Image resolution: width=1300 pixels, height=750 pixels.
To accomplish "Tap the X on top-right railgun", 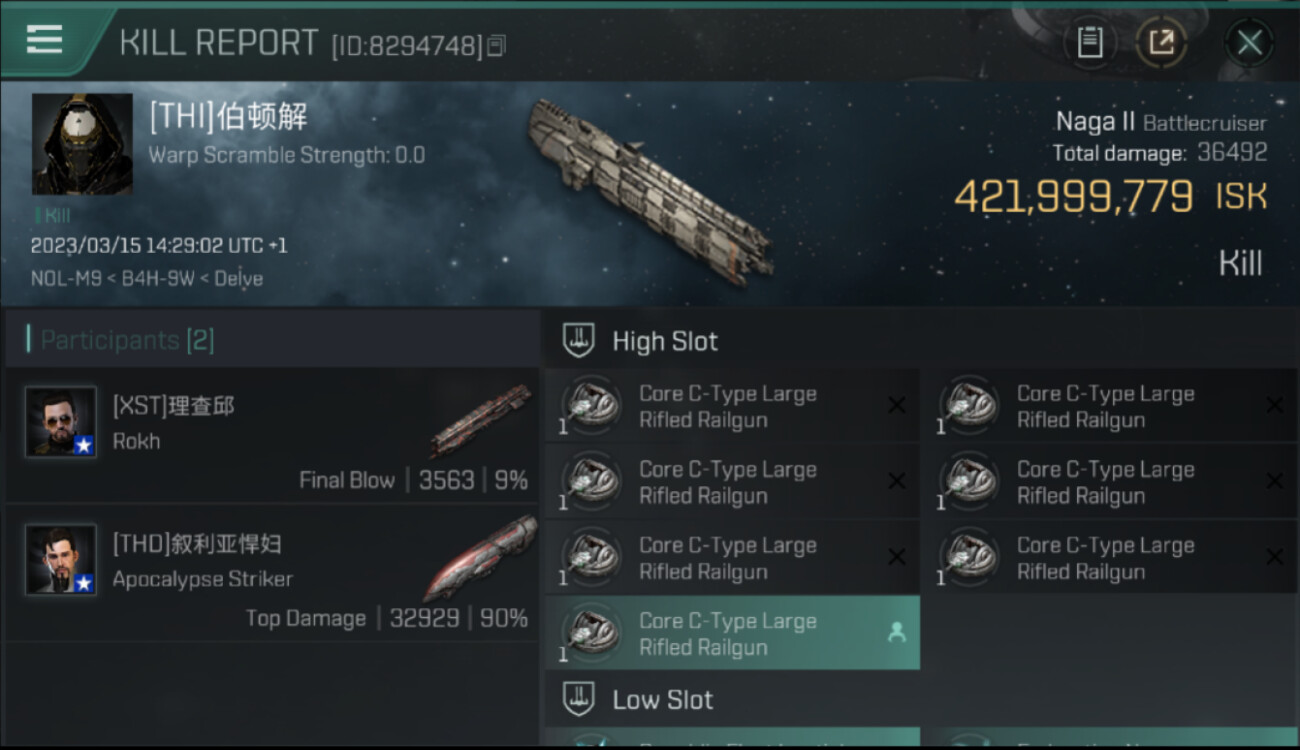I will (1274, 405).
